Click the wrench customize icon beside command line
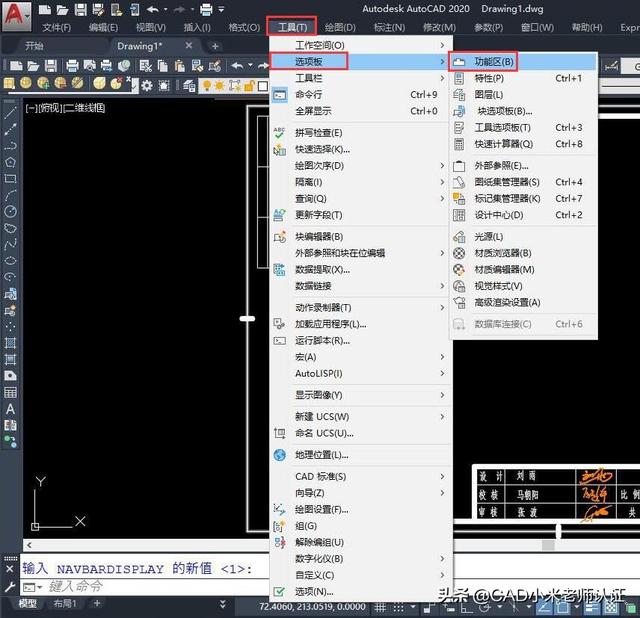The image size is (640, 618). click(10, 587)
